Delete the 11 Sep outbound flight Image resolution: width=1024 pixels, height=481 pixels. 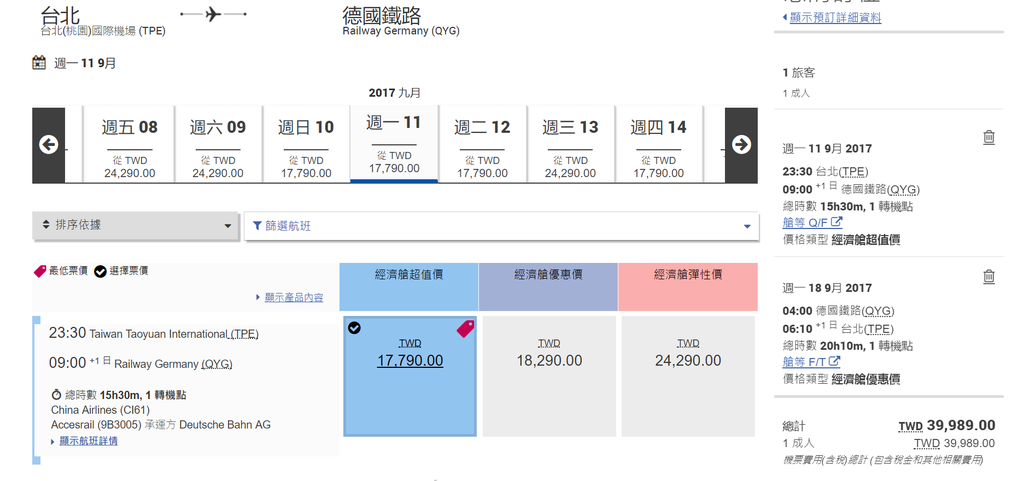(989, 137)
